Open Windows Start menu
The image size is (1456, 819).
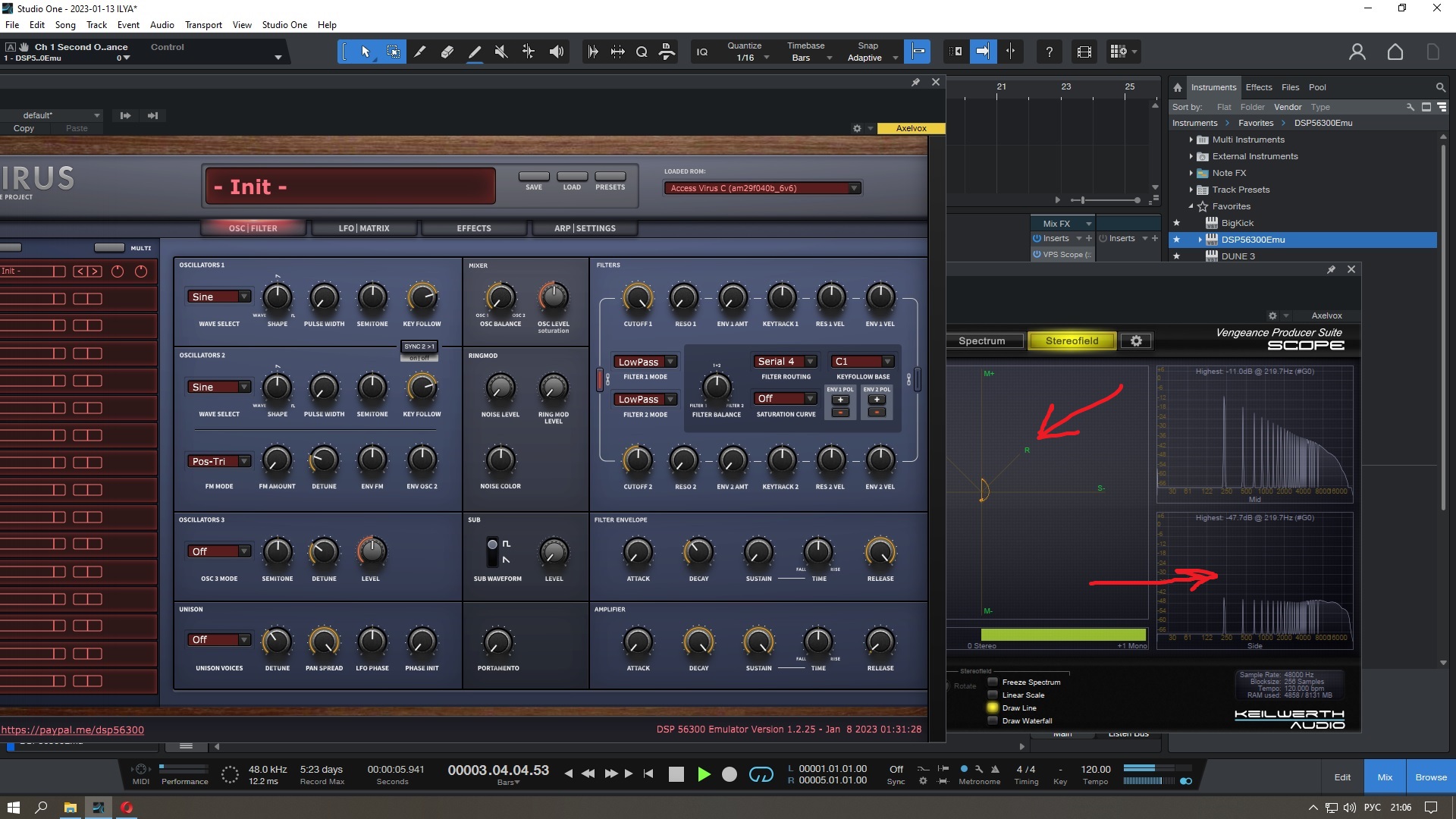13,807
